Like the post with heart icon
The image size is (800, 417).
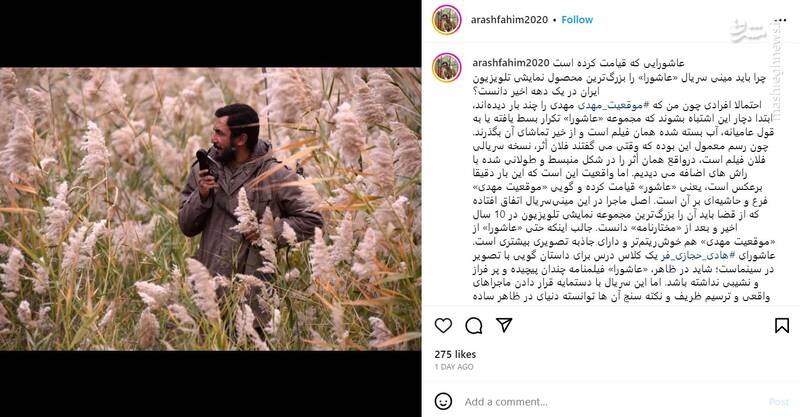click(443, 325)
